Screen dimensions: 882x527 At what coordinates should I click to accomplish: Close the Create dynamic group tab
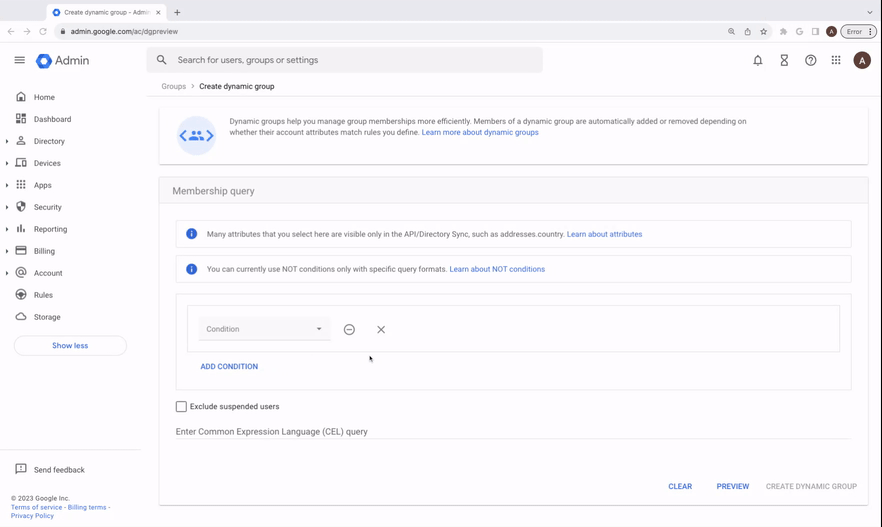[x=158, y=12]
